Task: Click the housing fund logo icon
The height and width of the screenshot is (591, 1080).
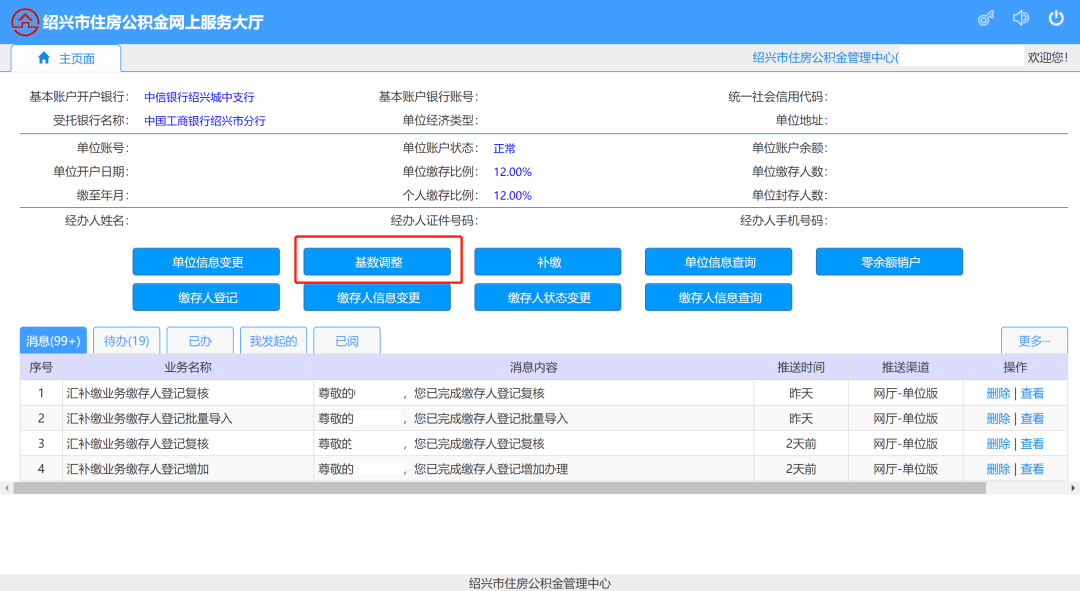Action: [x=25, y=21]
